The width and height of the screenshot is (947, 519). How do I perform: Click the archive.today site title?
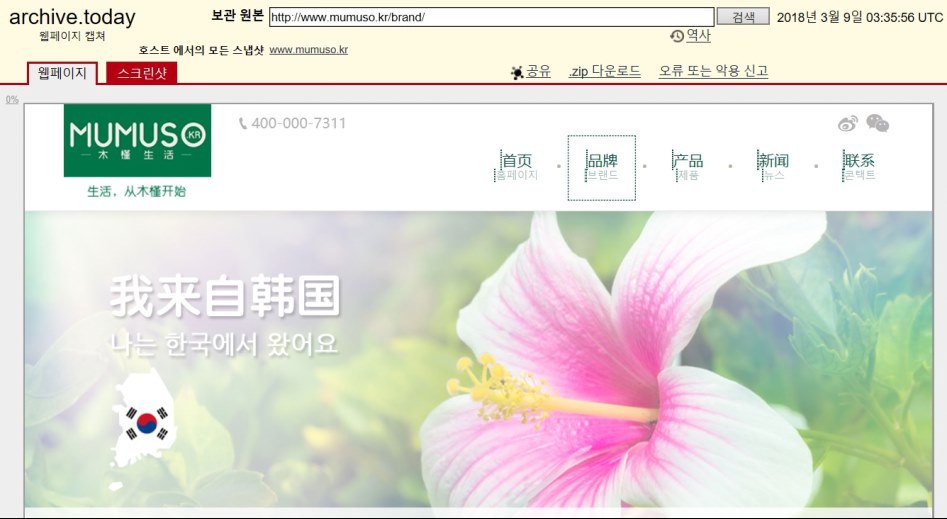72,17
